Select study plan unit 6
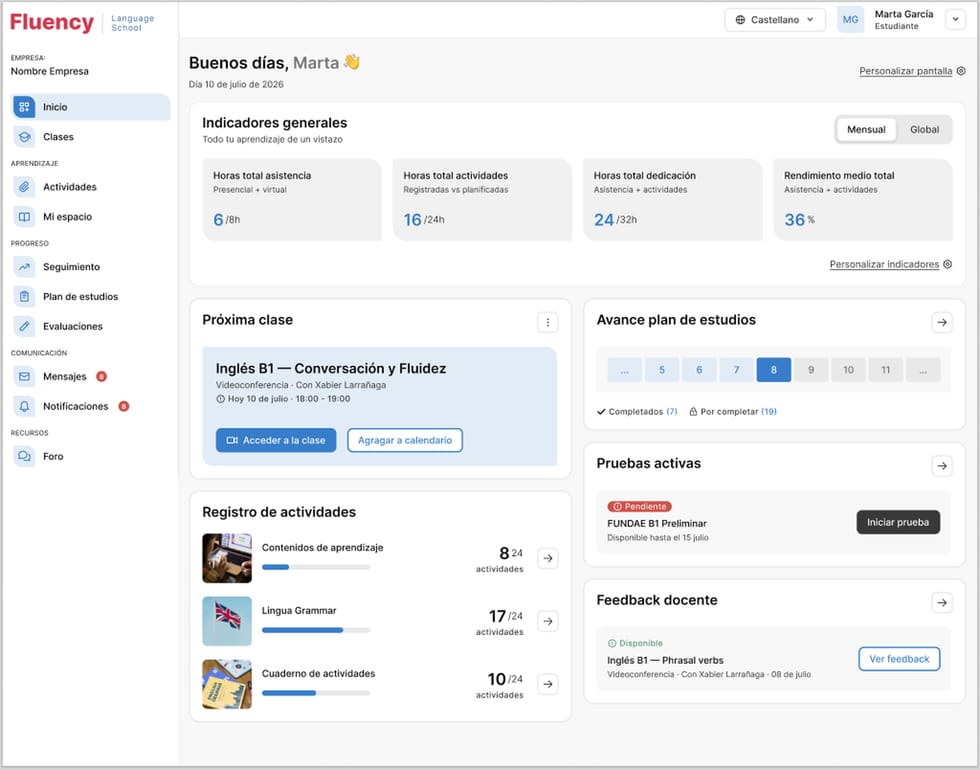The width and height of the screenshot is (980, 770). pos(699,370)
